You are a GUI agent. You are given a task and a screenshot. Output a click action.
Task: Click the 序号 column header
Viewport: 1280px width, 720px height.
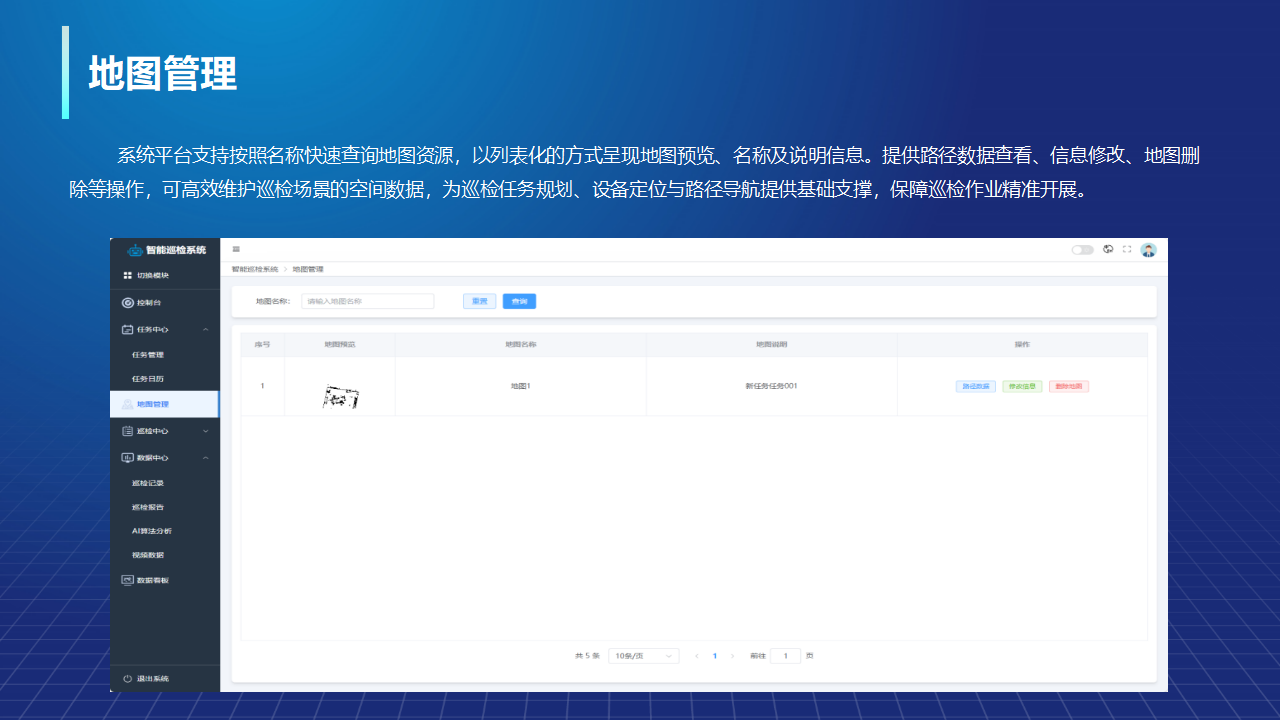[263, 344]
